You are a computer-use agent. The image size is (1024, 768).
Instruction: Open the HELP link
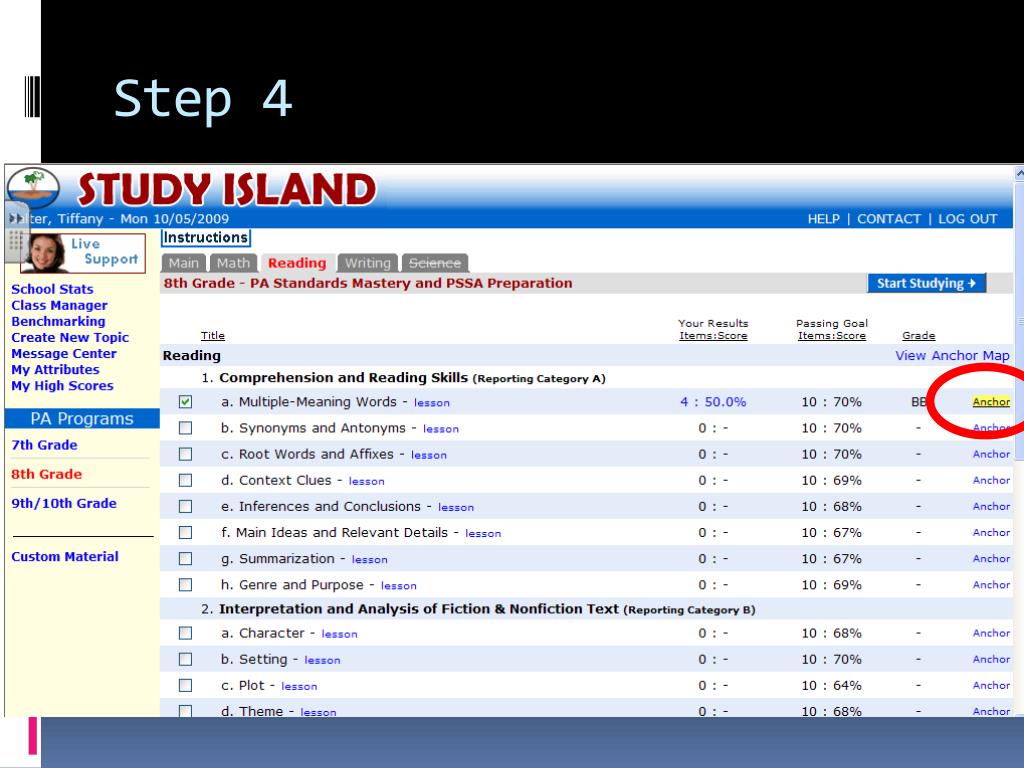[824, 219]
